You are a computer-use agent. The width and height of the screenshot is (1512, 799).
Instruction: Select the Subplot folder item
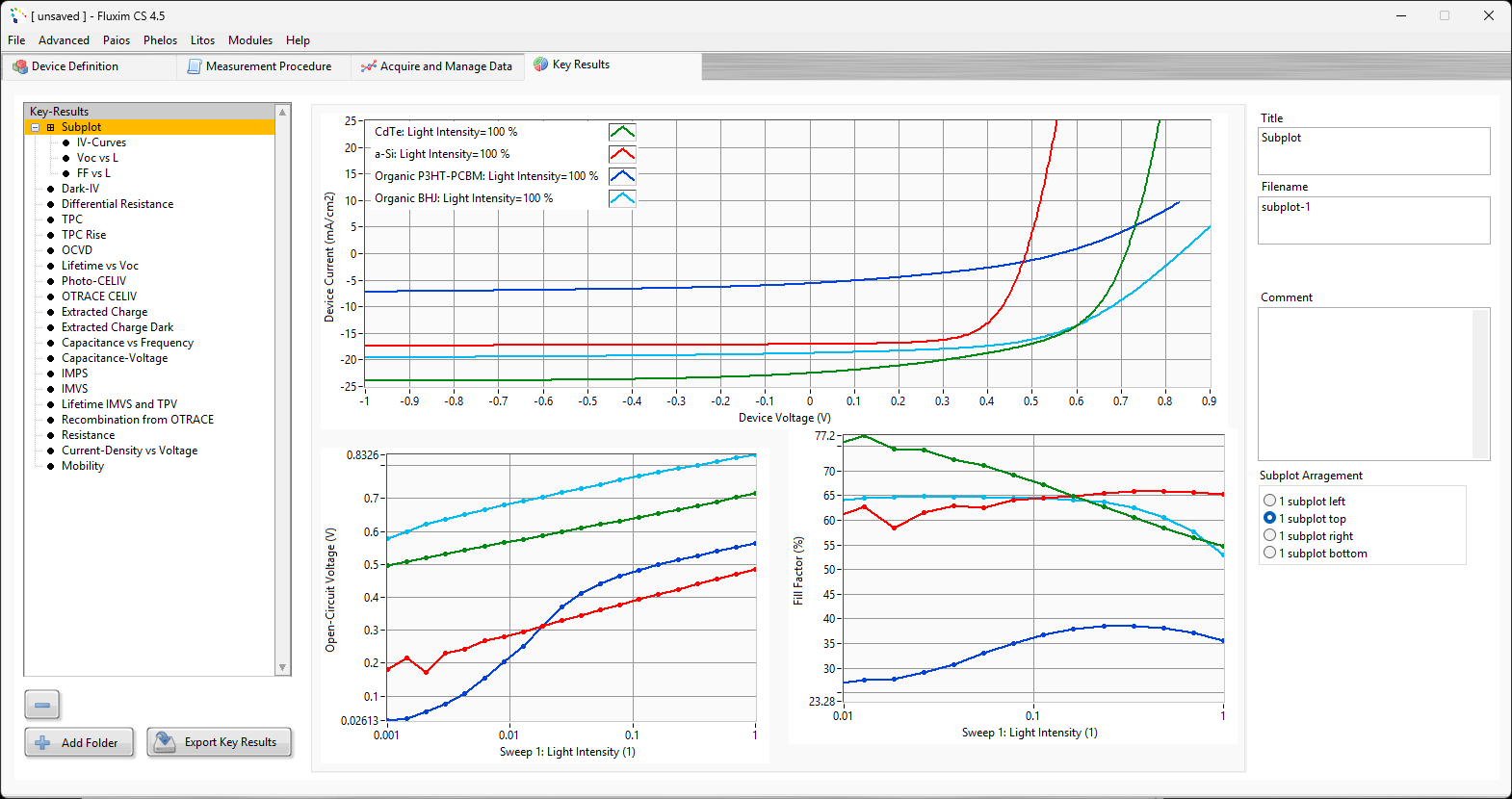click(81, 127)
